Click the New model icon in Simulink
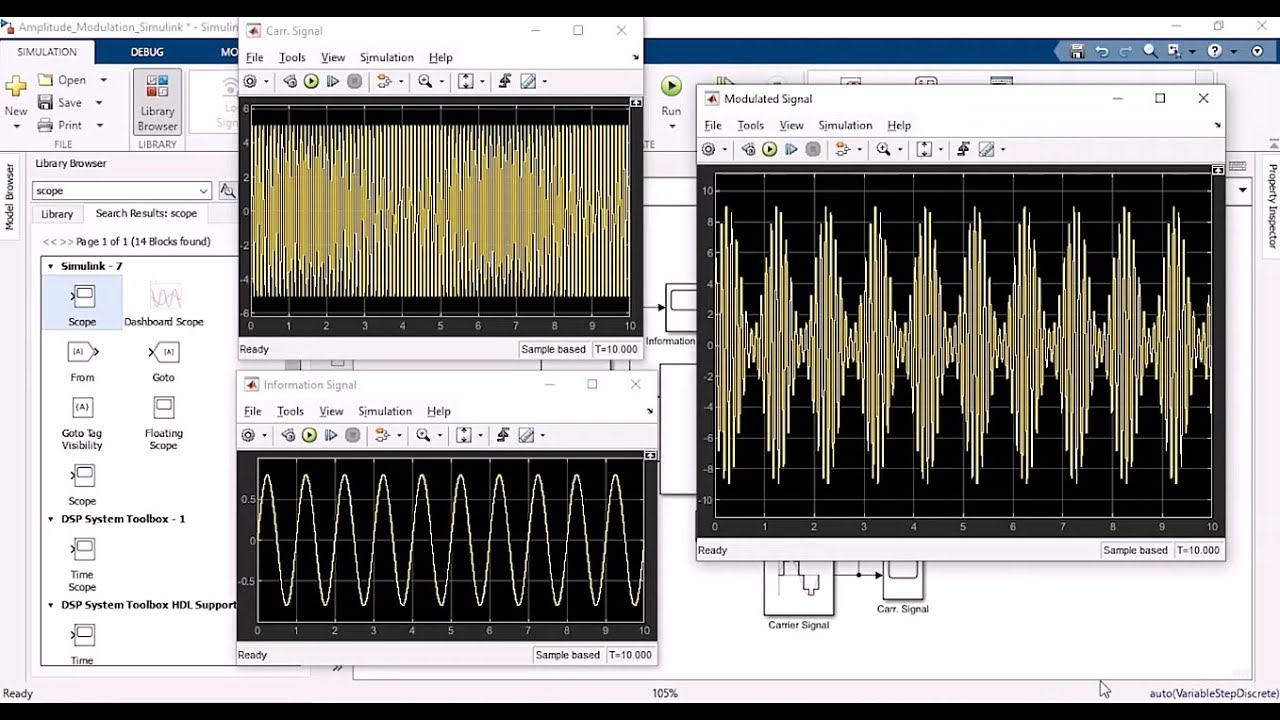This screenshot has height=720, width=1280. [x=16, y=87]
